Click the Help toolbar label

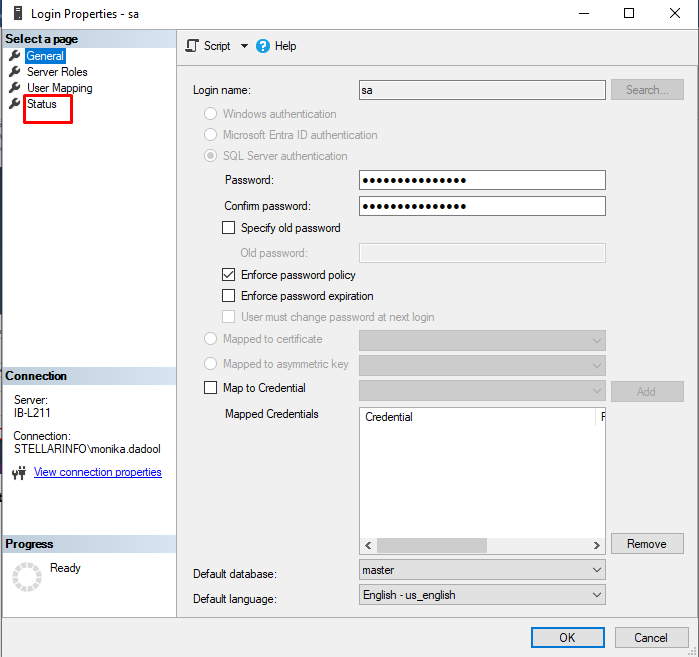pos(285,46)
